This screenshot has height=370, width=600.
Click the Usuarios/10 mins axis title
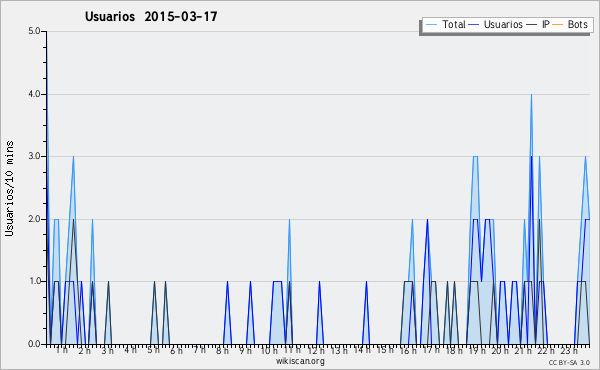coord(9,189)
